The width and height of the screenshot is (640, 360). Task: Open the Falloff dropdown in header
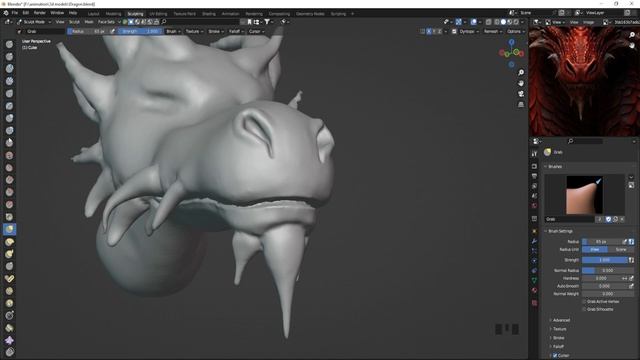pyautogui.click(x=236, y=31)
